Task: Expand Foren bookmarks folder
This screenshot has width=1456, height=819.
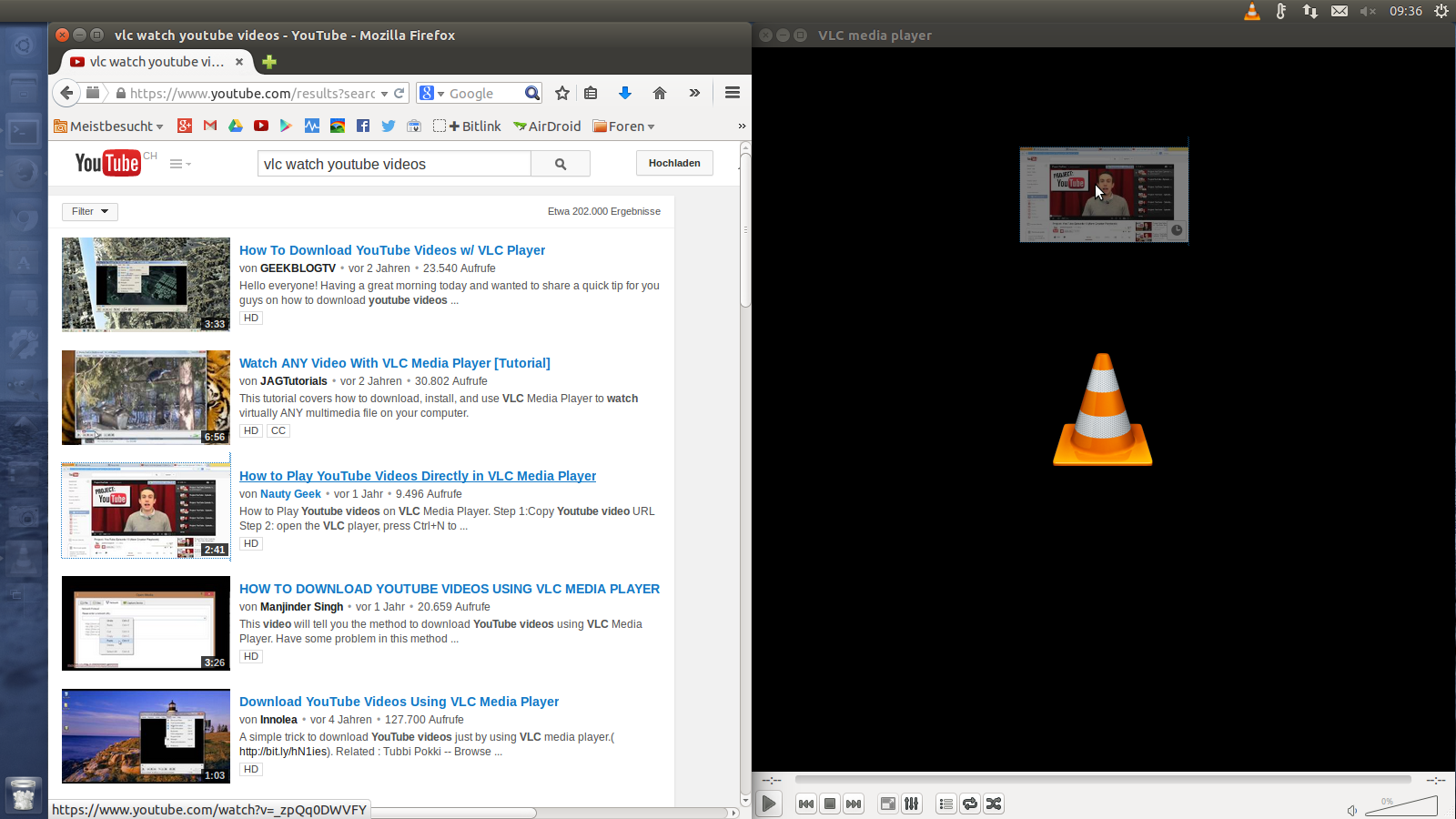Action: tap(624, 126)
